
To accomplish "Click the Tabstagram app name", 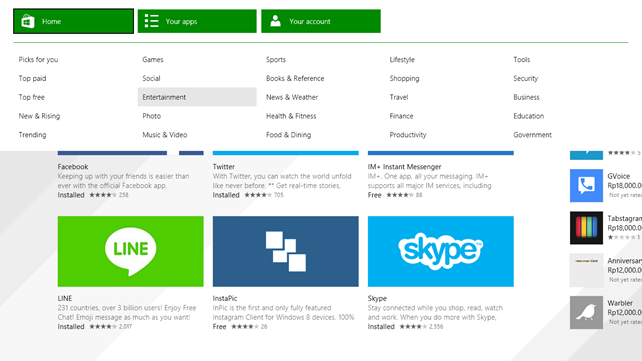I will pyautogui.click(x=625, y=219).
